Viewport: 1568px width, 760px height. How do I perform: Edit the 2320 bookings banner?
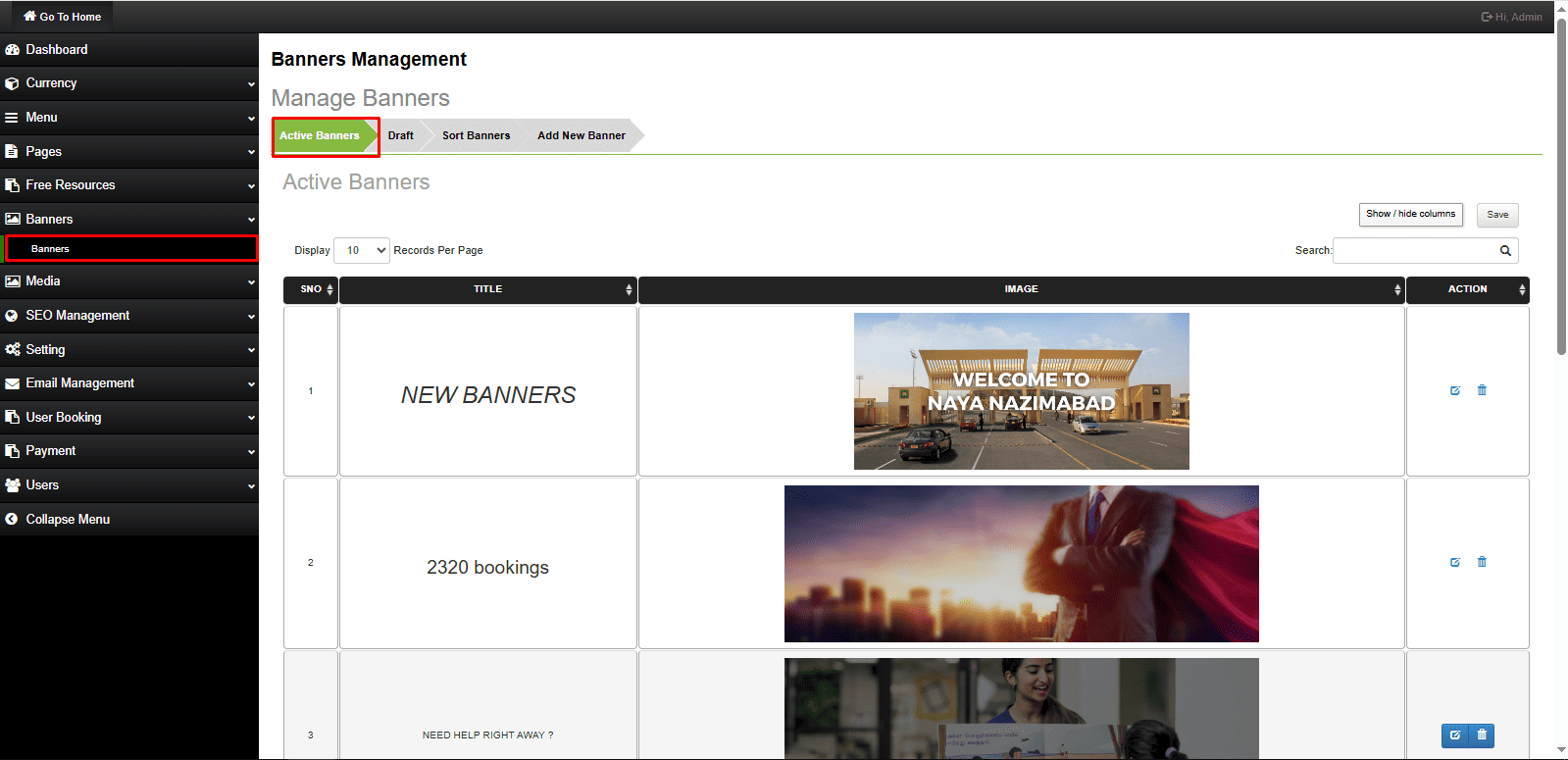pos(1455,562)
